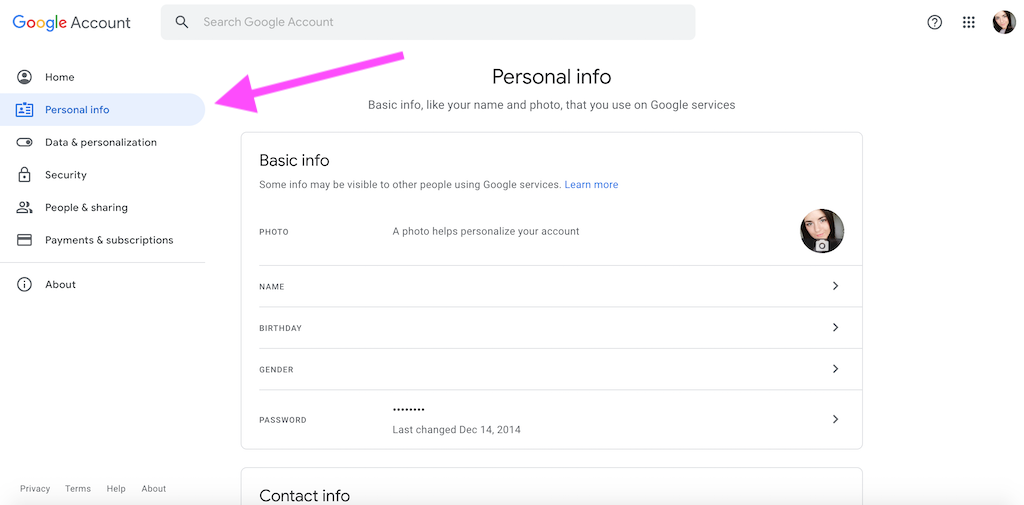Image resolution: width=1024 pixels, height=505 pixels.
Task: Open the Google apps grid icon
Action: 968,22
